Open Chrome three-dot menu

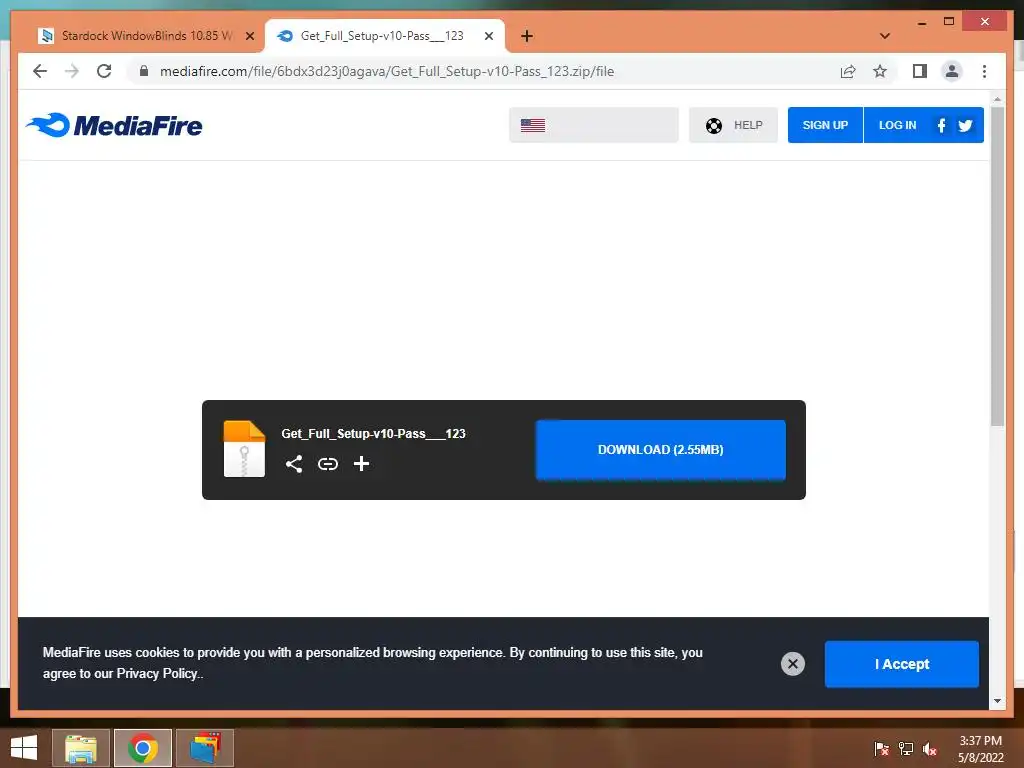point(984,71)
